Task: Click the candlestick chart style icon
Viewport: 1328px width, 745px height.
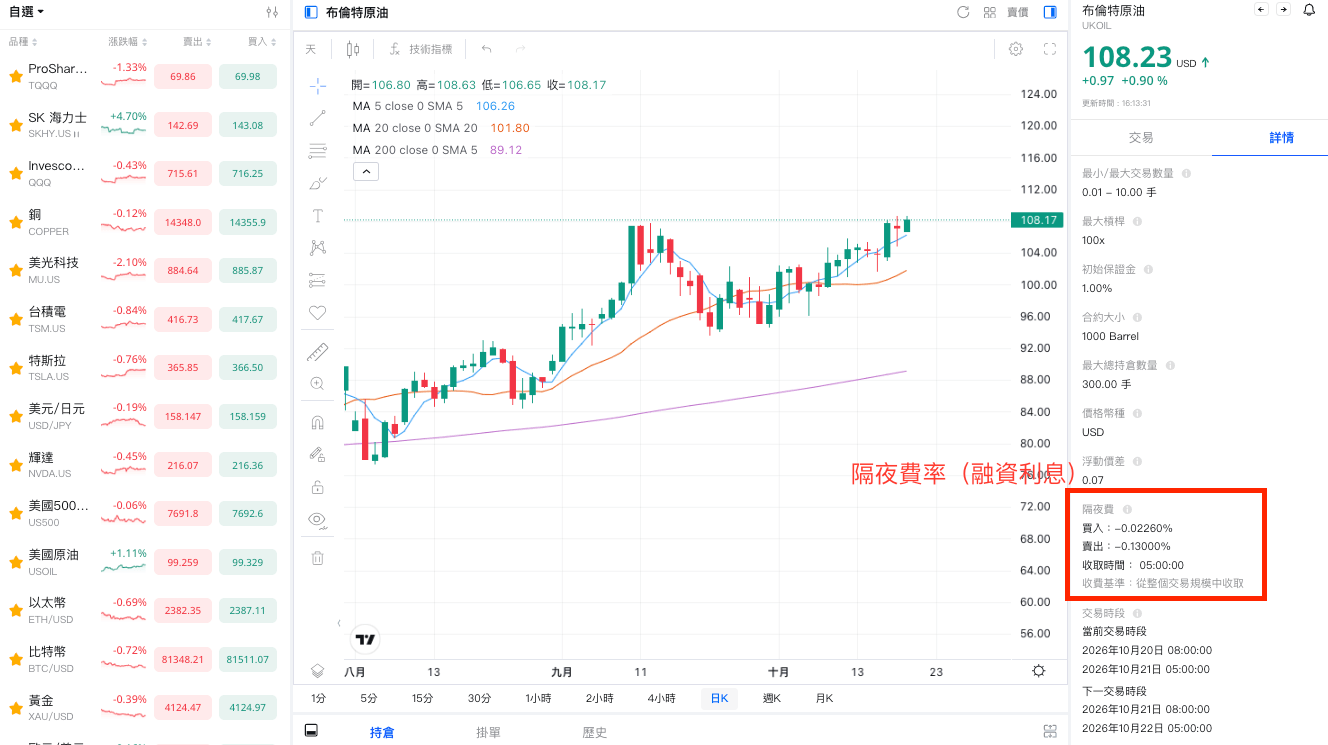Action: (x=353, y=49)
